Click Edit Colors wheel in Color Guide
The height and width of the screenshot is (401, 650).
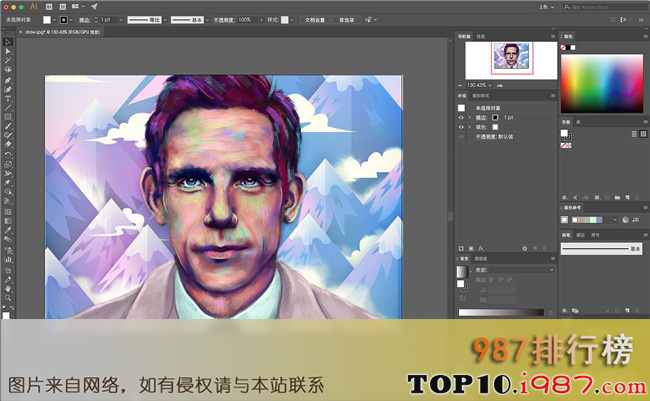pos(625,220)
